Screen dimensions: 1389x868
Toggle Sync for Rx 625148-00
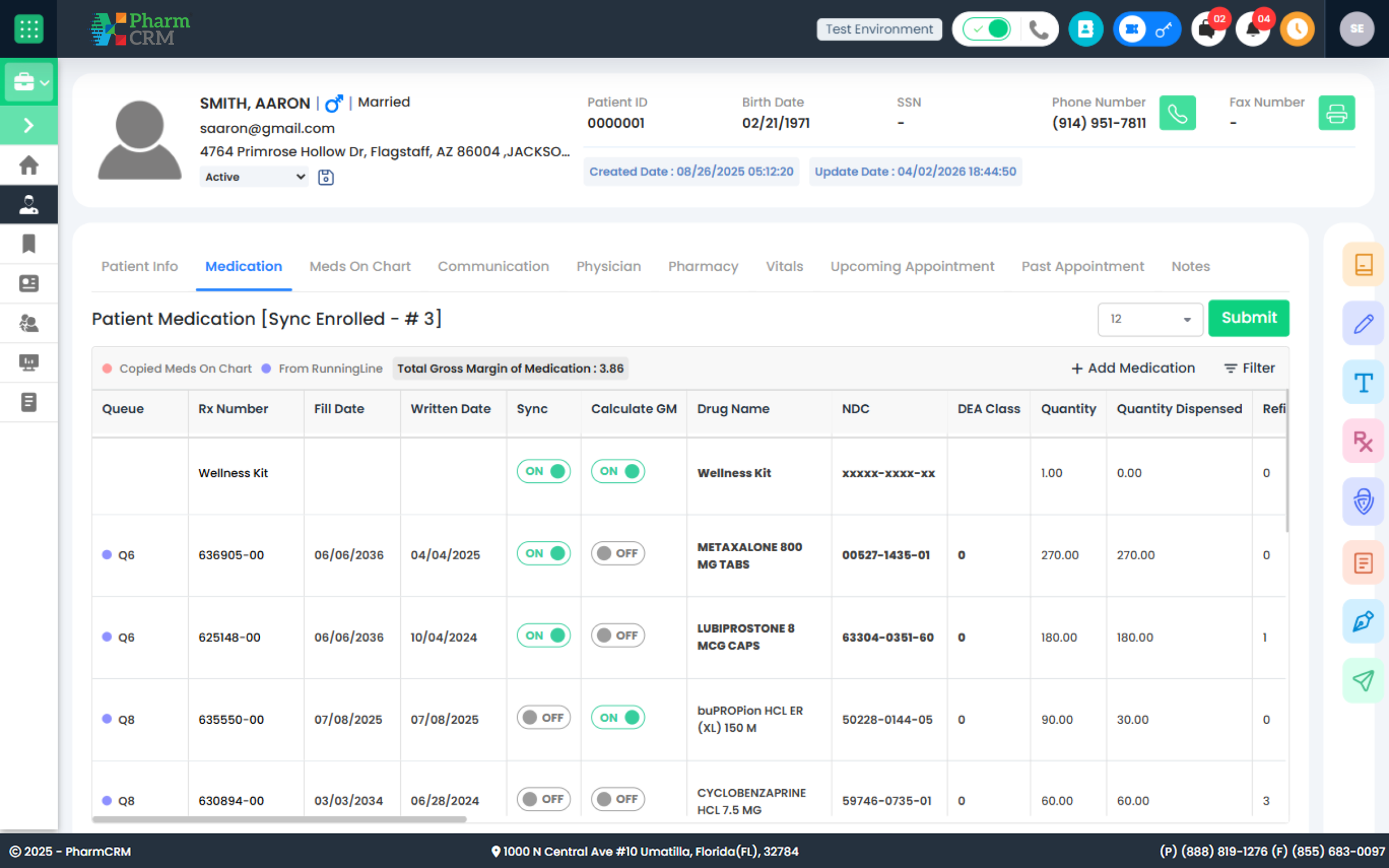click(x=544, y=635)
